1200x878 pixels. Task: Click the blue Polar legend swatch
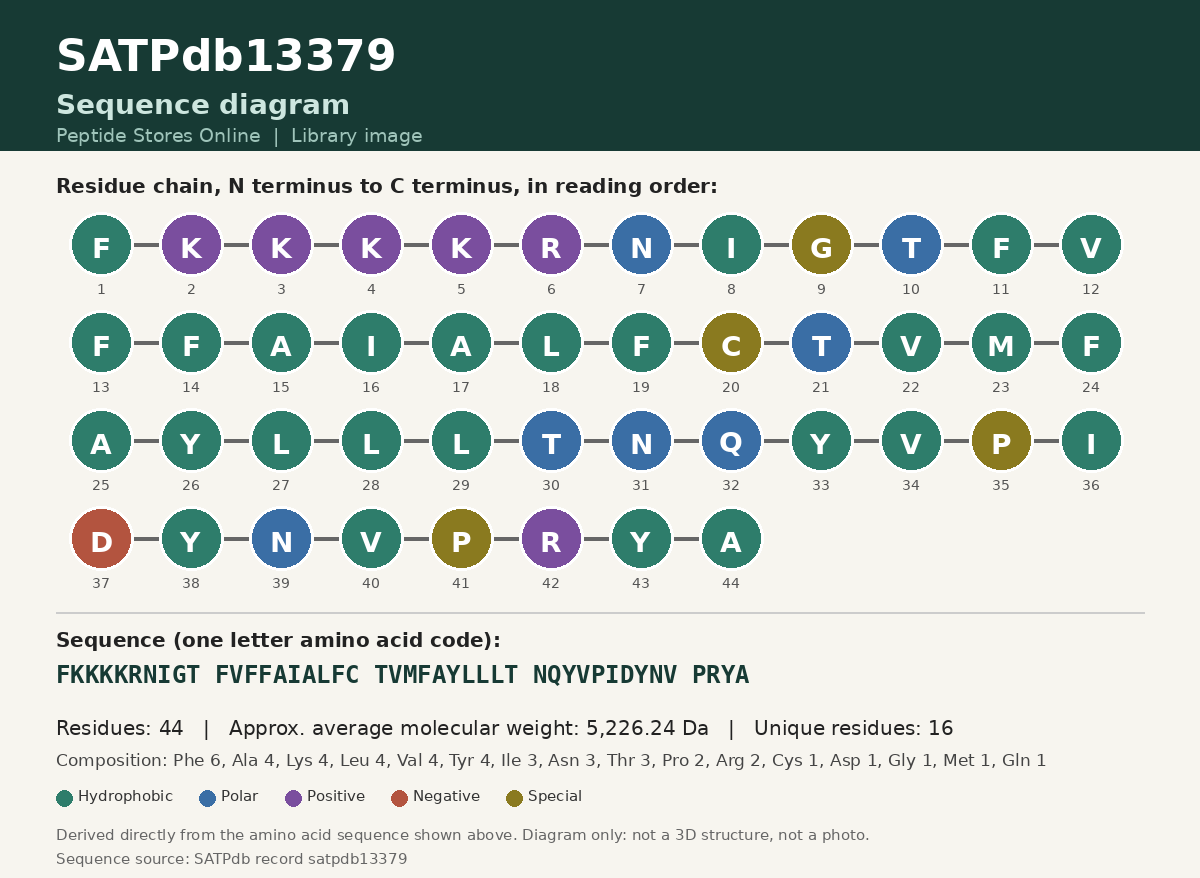tap(208, 798)
